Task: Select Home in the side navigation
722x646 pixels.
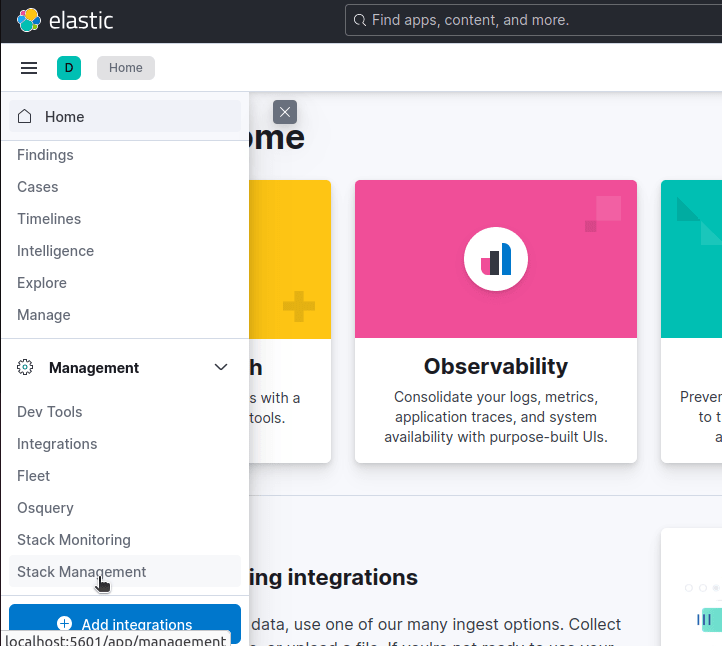Action: coord(125,116)
